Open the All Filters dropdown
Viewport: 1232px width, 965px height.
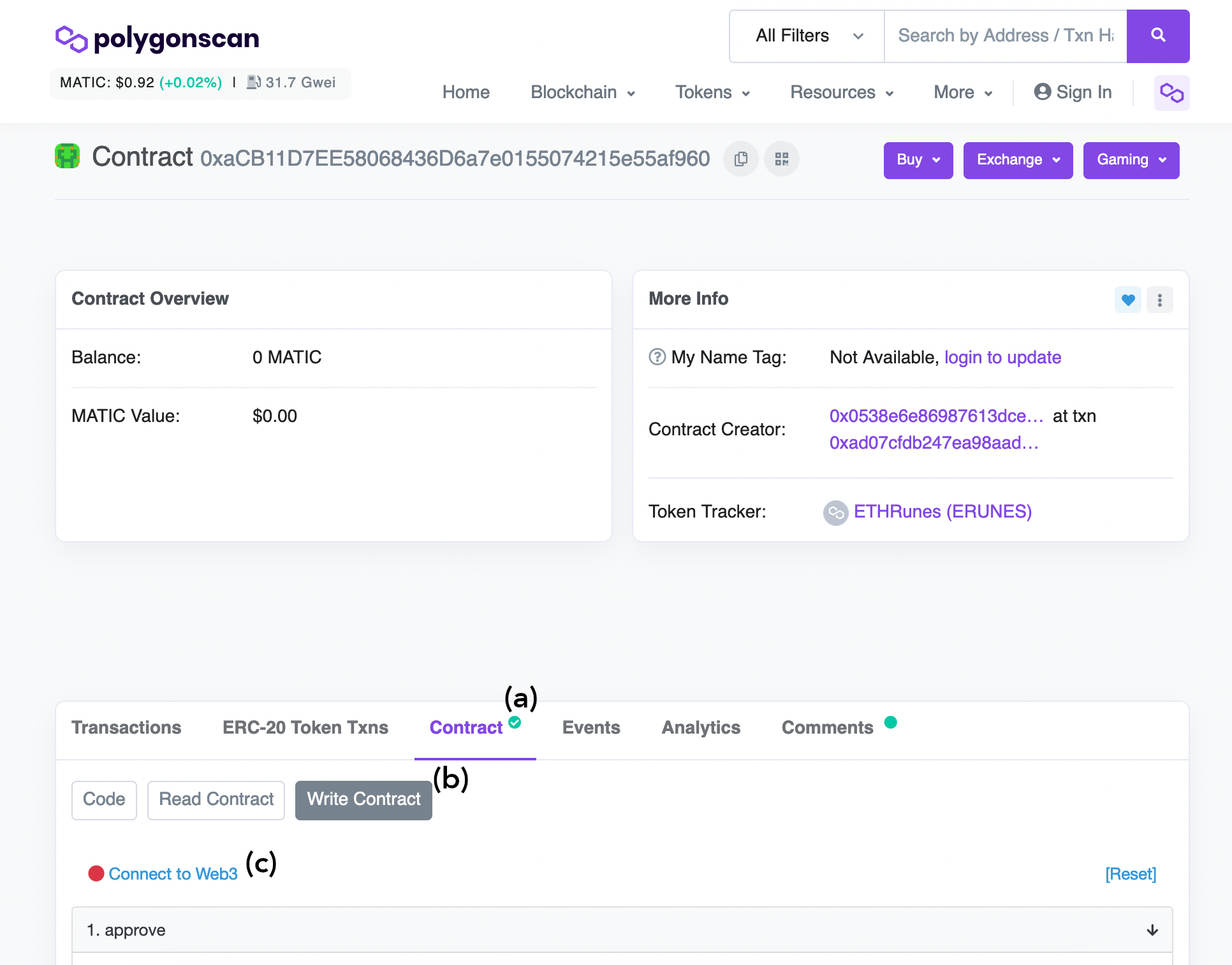point(807,36)
